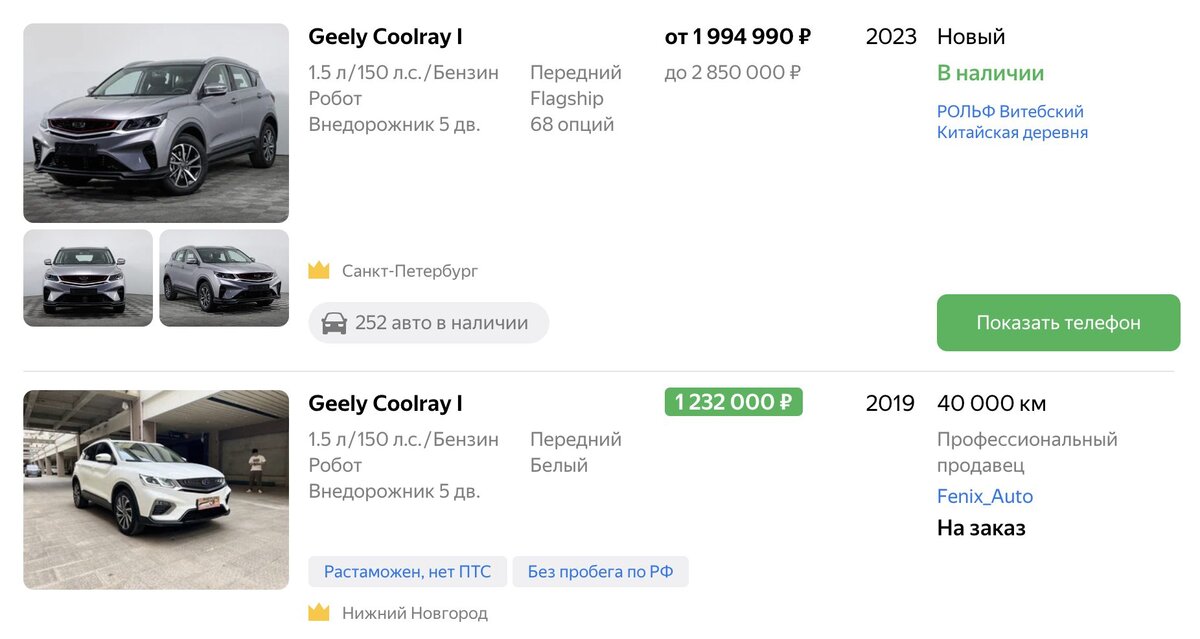Image resolution: width=1200 pixels, height=639 pixels.
Task: Click the crown icon beside Нижний Новгород
Action: [319, 612]
